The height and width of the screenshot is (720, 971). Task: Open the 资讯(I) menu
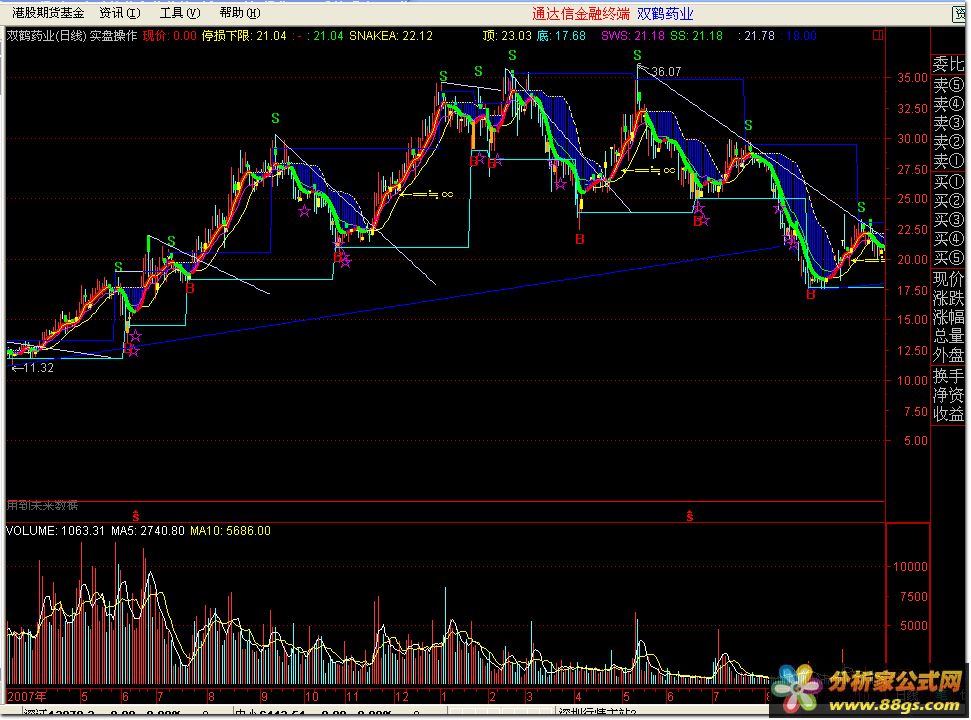[120, 12]
